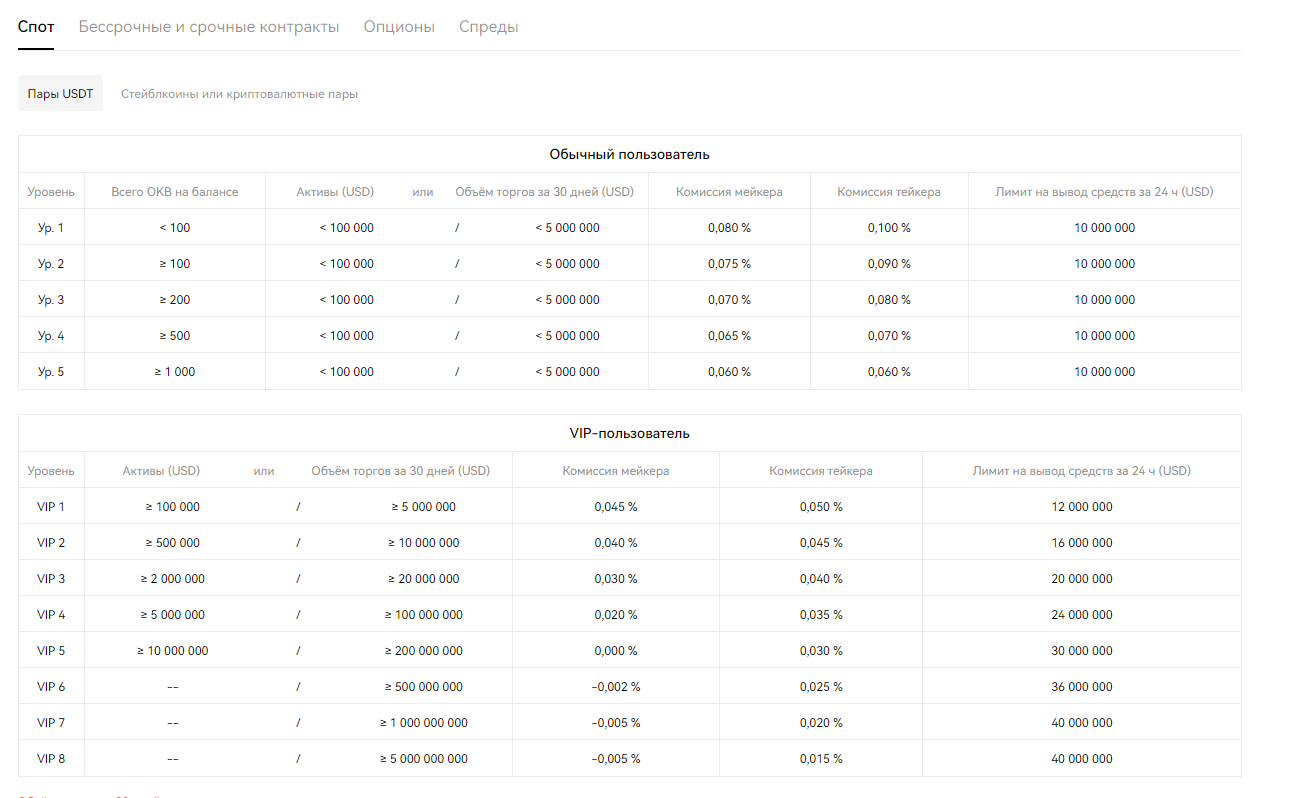This screenshot has height=798, width=1292.
Task: Click the VIP 5 level cell
Action: [x=51, y=651]
